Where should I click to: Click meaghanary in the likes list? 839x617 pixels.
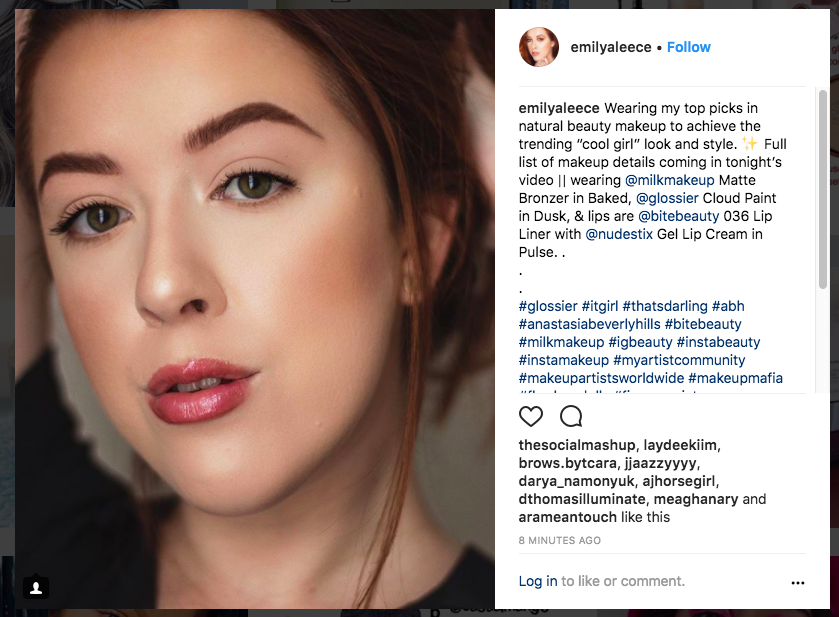coord(697,499)
